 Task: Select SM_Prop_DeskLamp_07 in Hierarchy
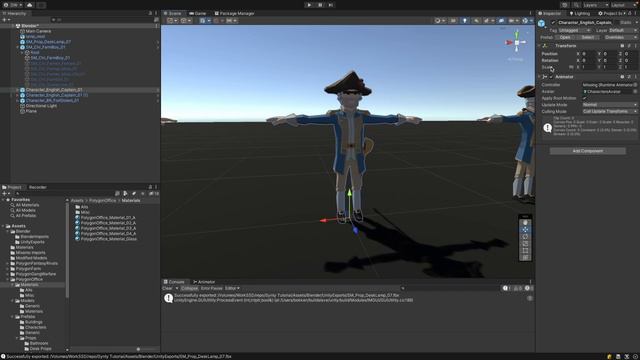click(x=48, y=42)
